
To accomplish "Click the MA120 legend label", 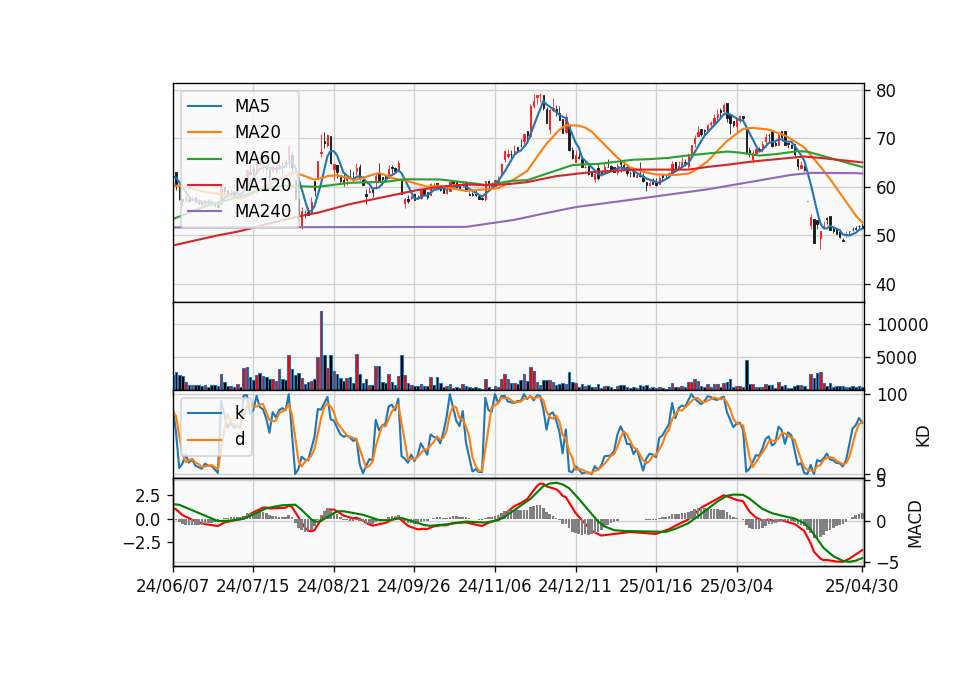I will pyautogui.click(x=263, y=184).
